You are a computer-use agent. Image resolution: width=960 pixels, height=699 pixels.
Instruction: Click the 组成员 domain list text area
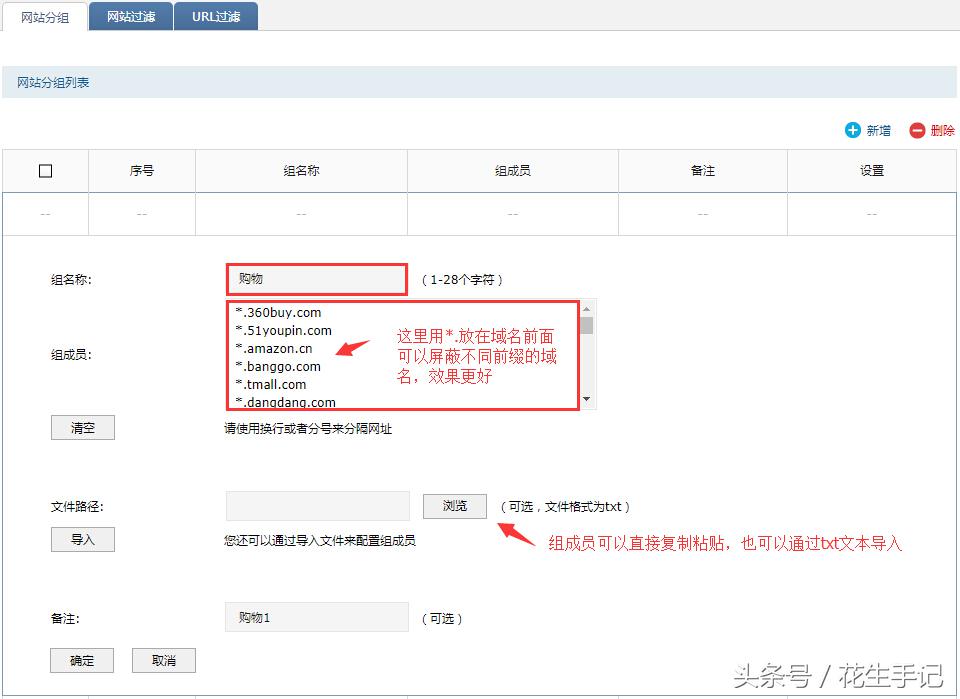click(x=400, y=355)
